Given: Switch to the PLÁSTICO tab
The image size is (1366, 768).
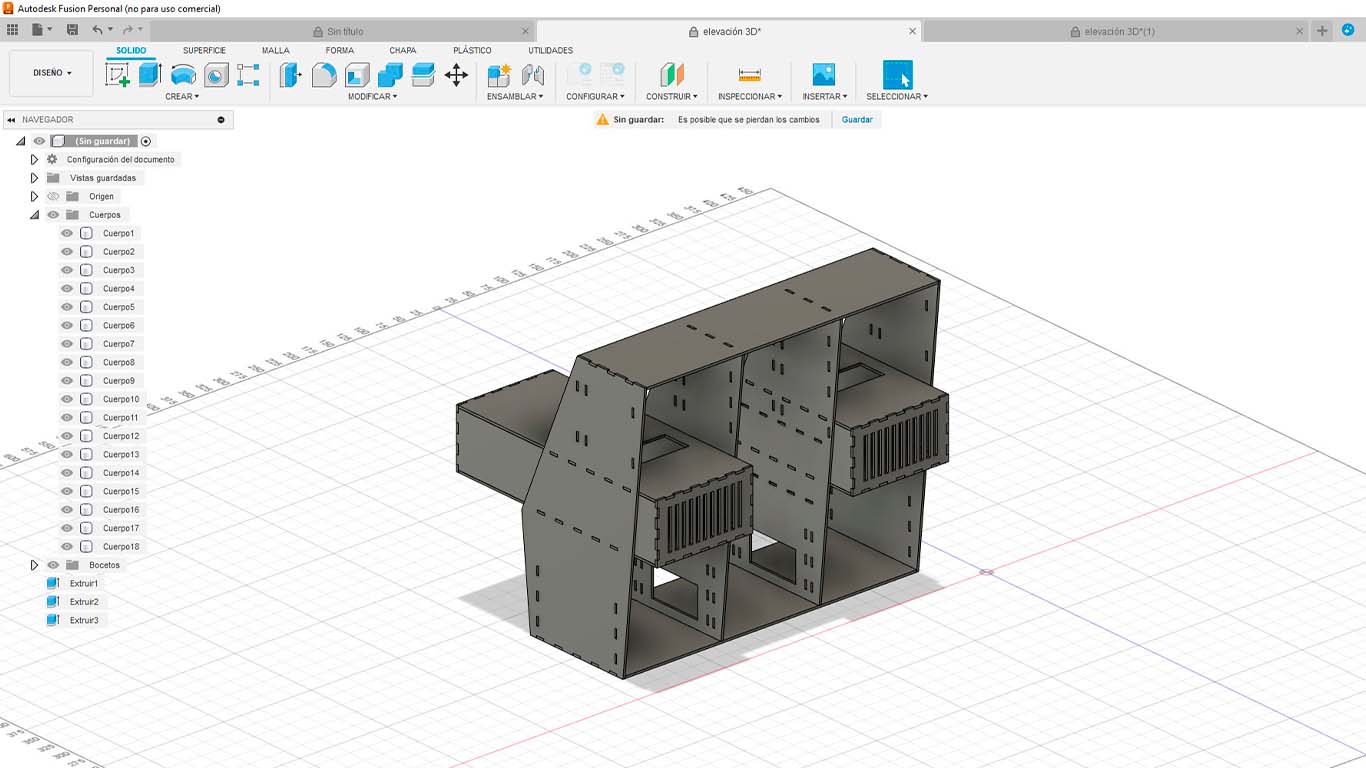Looking at the screenshot, I should [x=472, y=50].
